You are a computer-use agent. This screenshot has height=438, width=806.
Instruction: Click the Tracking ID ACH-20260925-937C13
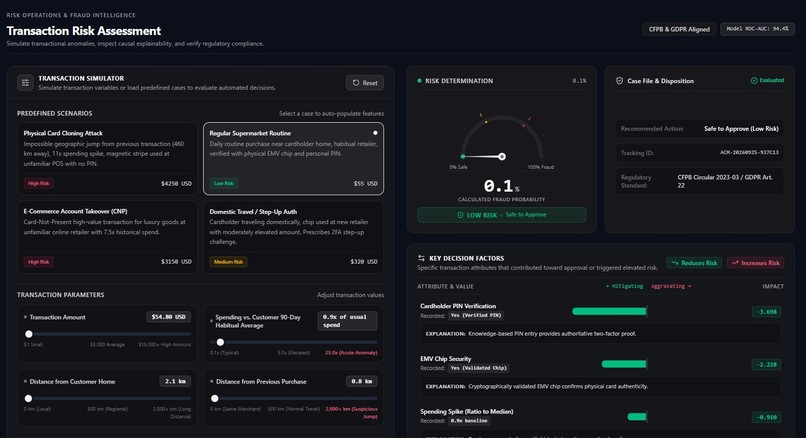[x=749, y=153]
